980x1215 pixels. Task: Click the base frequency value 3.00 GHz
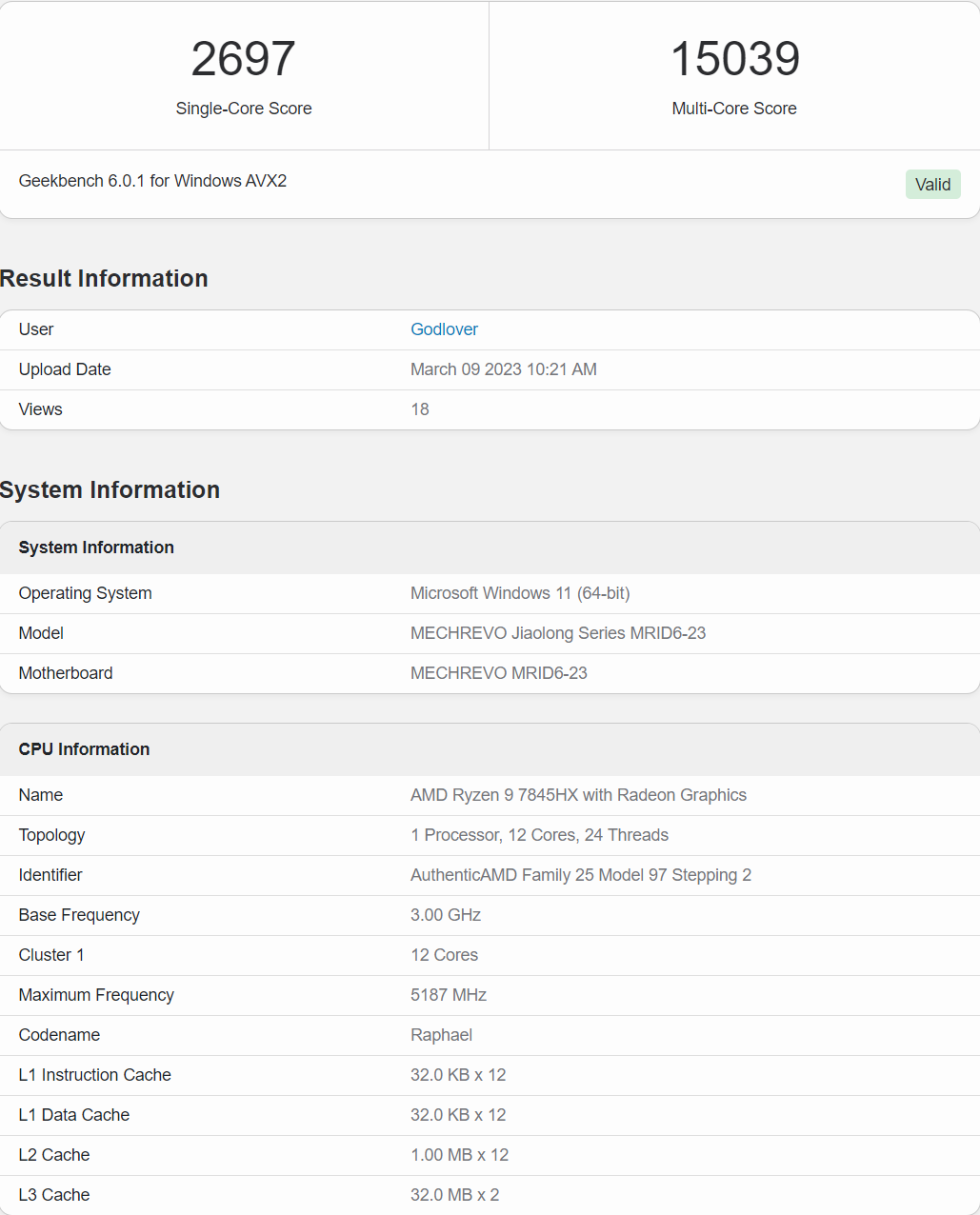446,915
